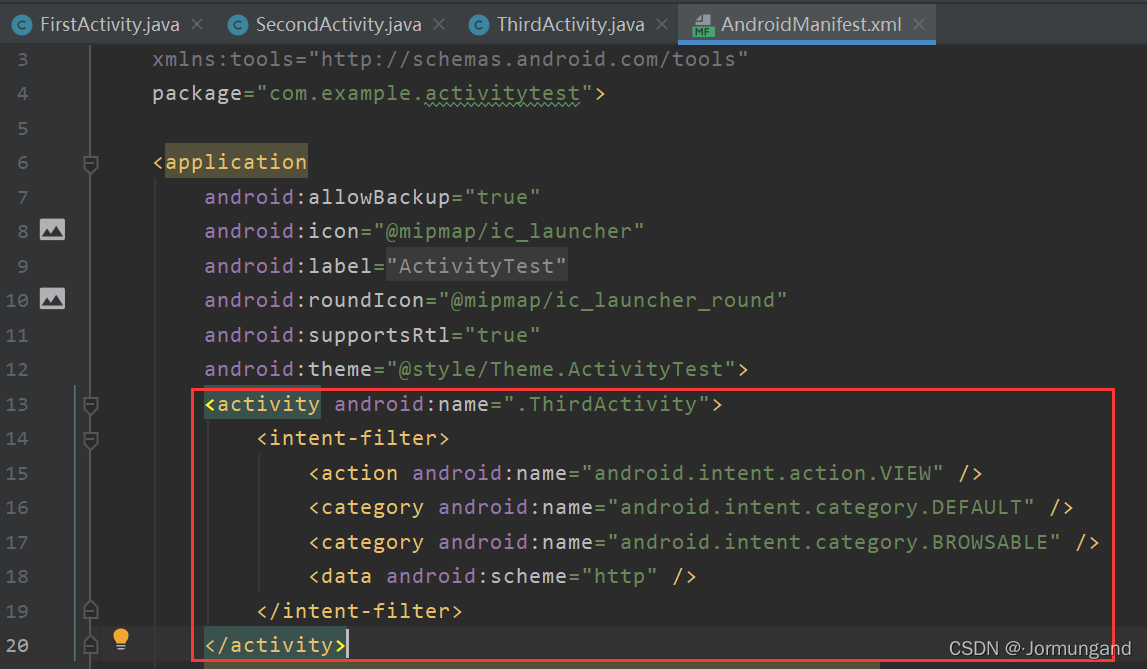Open the yellow lightbulb quick-fix icon
The image size is (1147, 669).
[x=121, y=639]
